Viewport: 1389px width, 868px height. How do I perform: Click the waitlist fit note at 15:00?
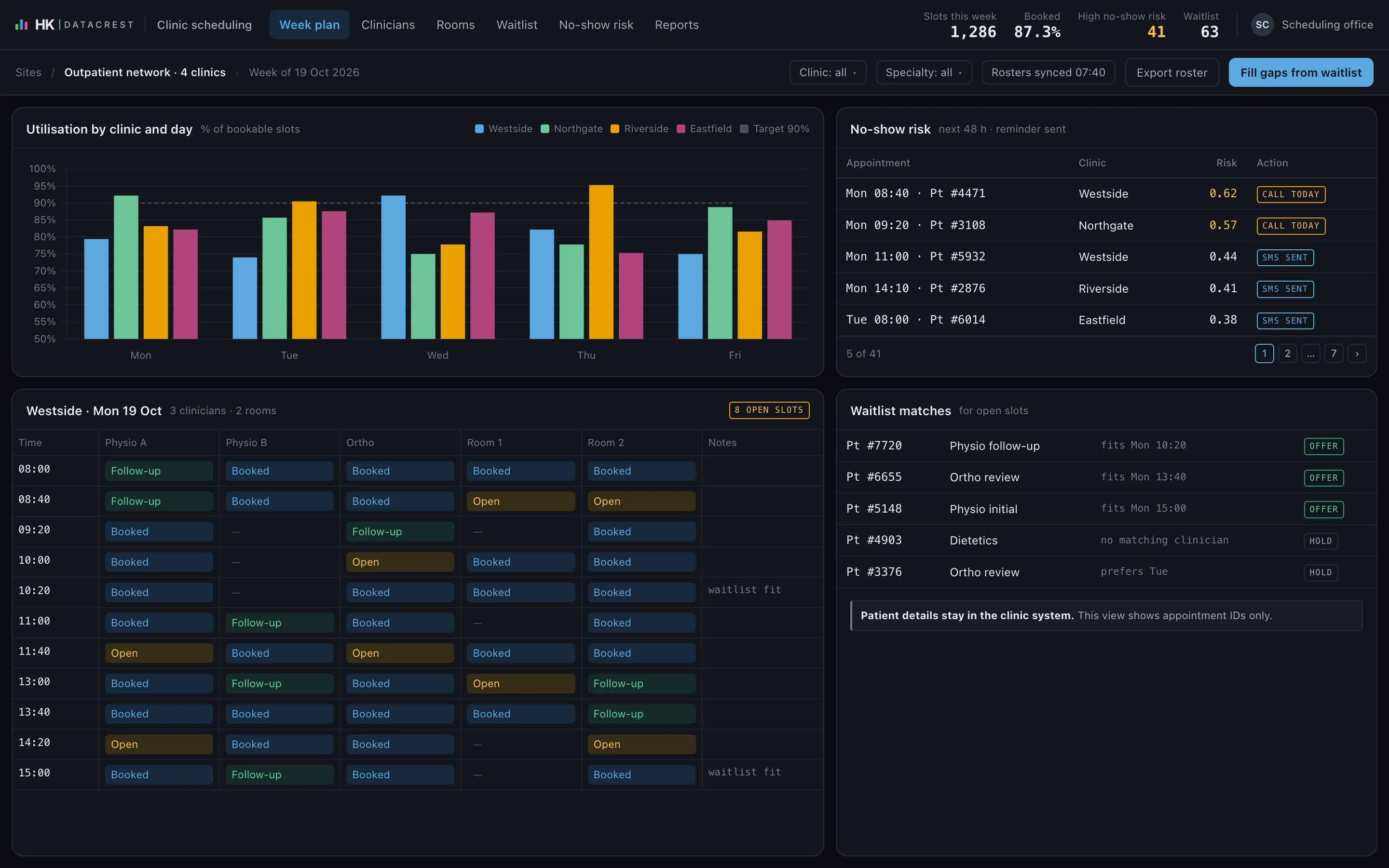click(745, 772)
